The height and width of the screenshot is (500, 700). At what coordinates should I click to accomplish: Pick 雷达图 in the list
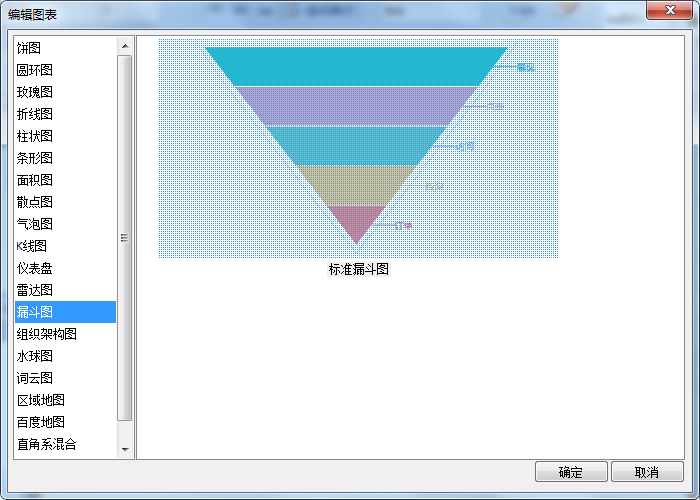[35, 290]
